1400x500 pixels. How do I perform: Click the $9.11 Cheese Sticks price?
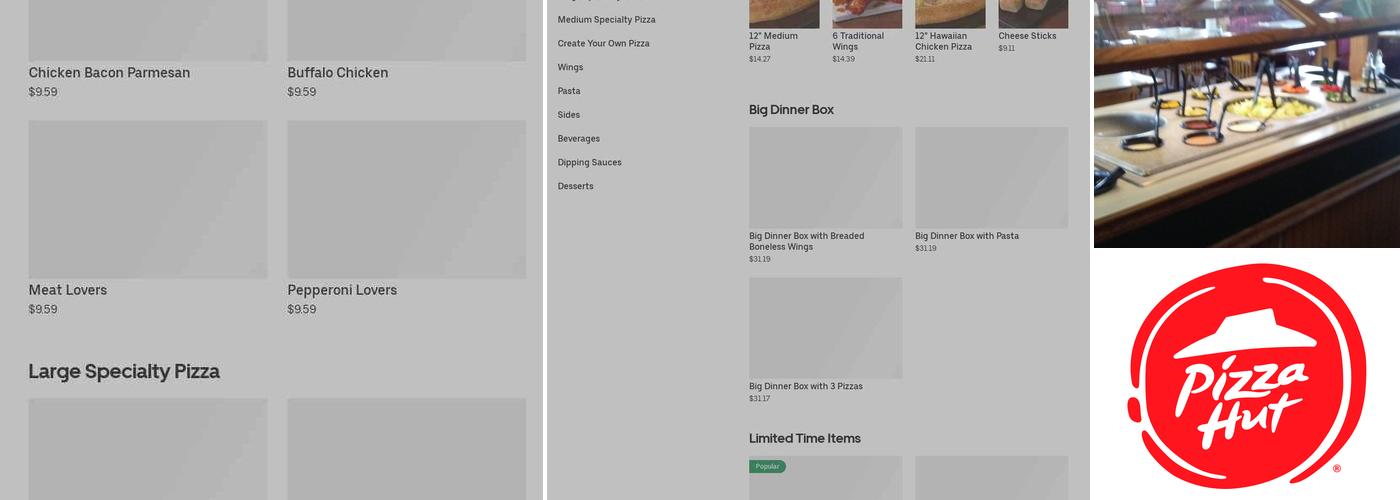click(x=1007, y=48)
